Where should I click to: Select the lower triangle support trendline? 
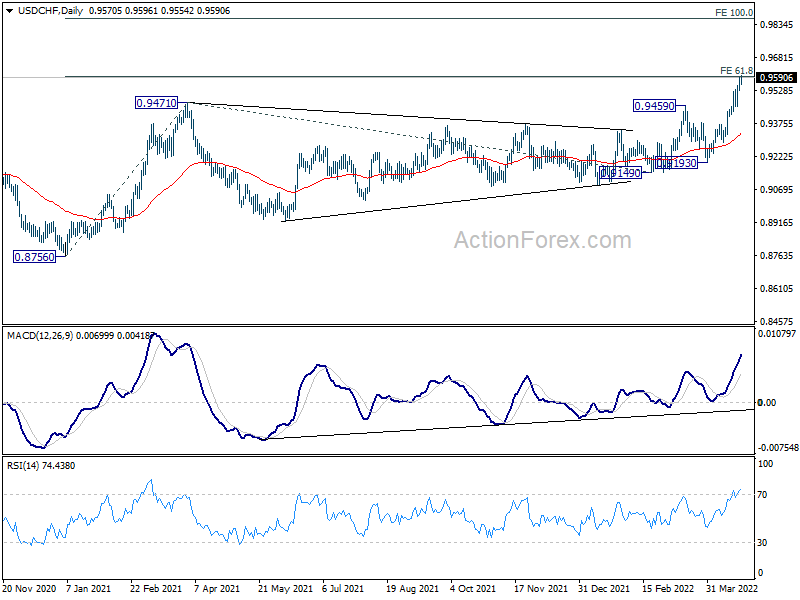(x=457, y=201)
